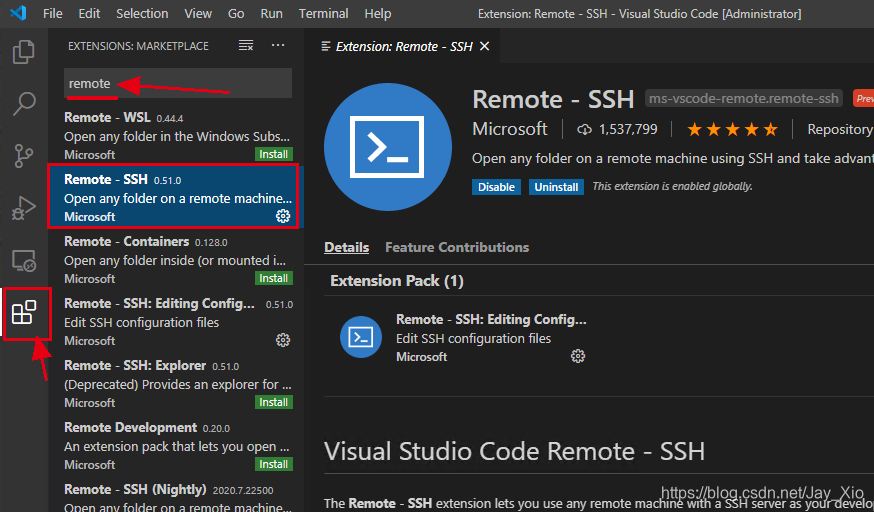Select the Extension: Remote - SSH editor tab
Image resolution: width=874 pixels, height=512 pixels.
[402, 46]
